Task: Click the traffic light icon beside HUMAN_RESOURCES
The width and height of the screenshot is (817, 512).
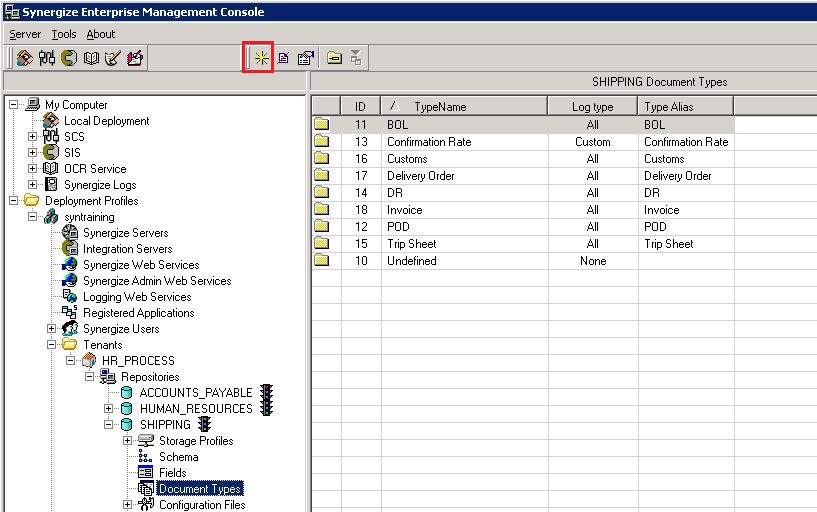Action: tap(267, 408)
